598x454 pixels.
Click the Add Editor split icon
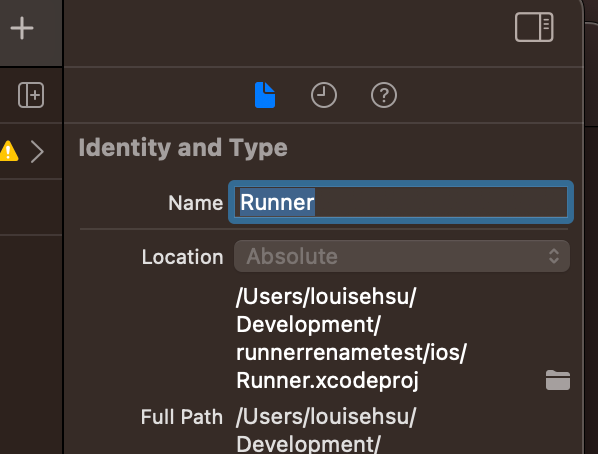tap(31, 95)
